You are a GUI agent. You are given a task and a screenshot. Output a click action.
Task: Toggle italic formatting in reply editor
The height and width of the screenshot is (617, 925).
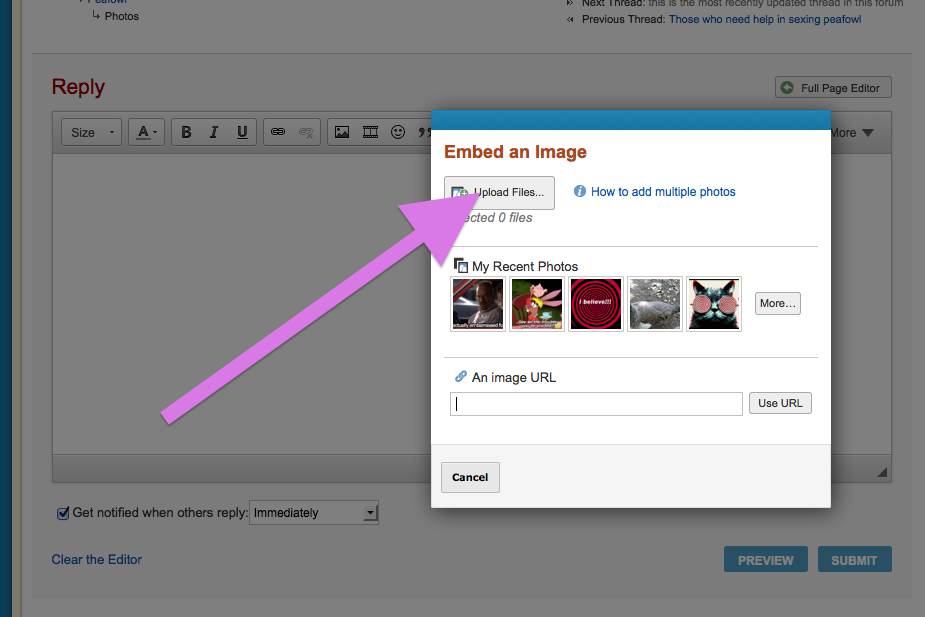click(x=214, y=132)
